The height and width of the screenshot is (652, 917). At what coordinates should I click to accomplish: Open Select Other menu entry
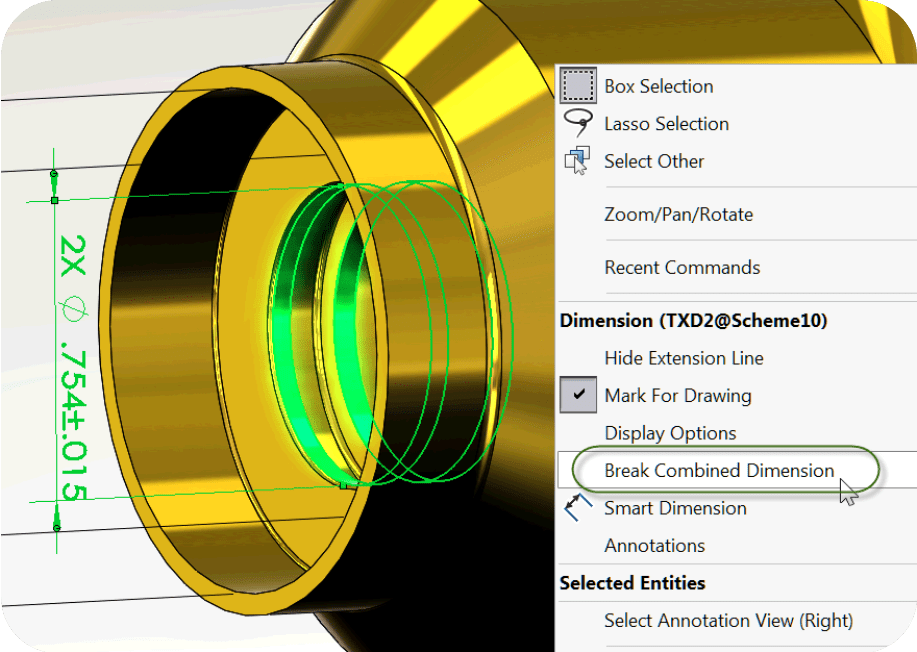pyautogui.click(x=654, y=161)
